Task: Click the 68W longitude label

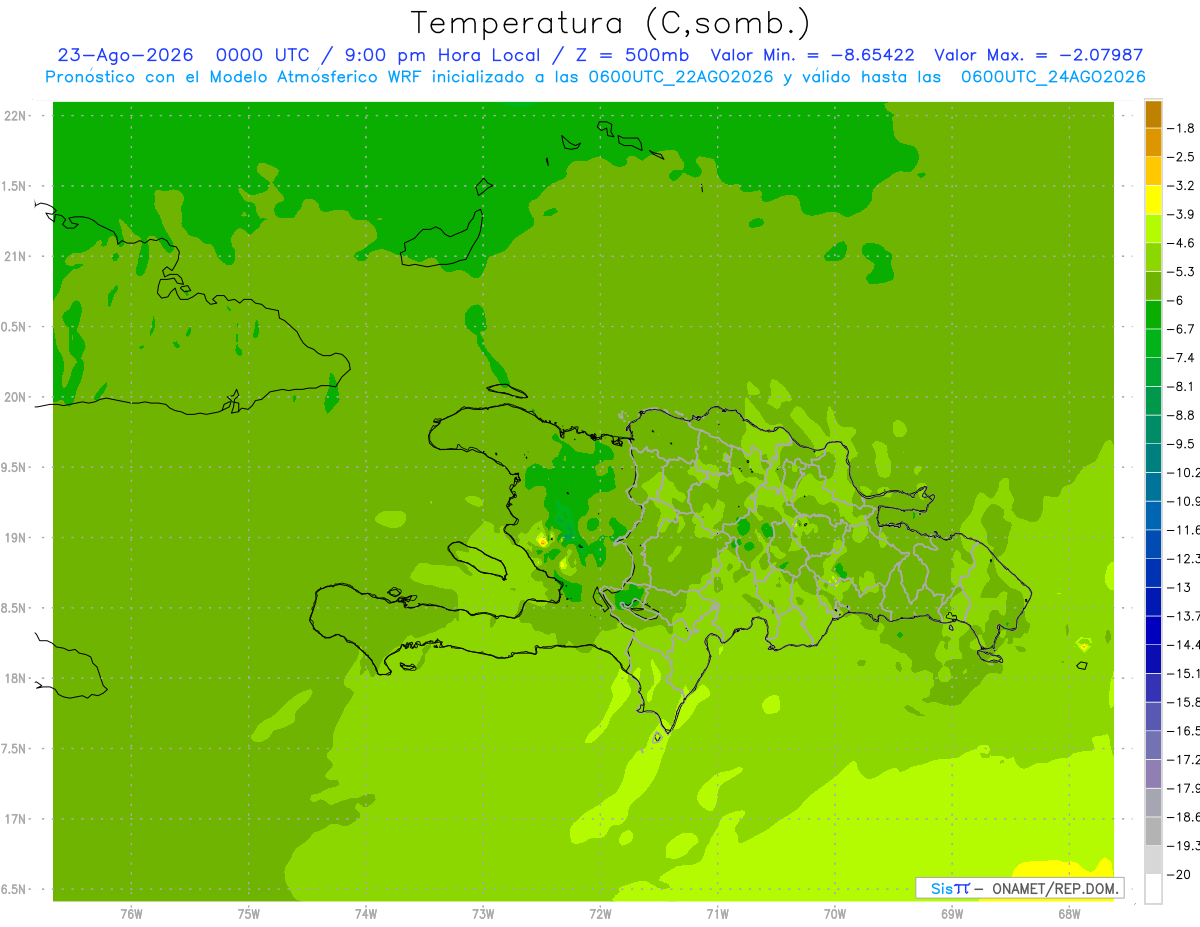Action: tap(1069, 913)
